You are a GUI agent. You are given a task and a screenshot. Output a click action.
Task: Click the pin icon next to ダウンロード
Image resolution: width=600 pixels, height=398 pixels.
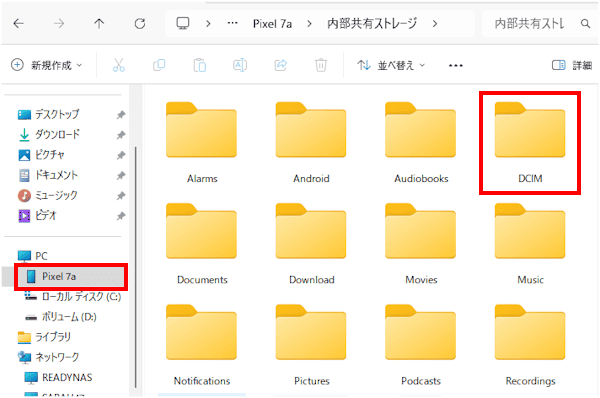point(121,135)
